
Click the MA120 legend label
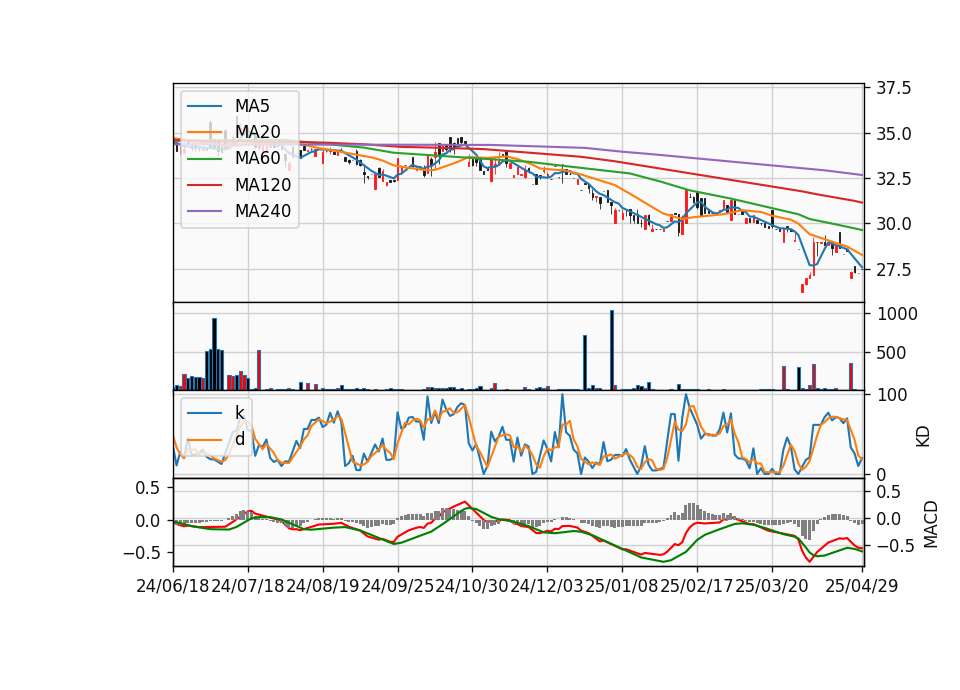pos(263,185)
